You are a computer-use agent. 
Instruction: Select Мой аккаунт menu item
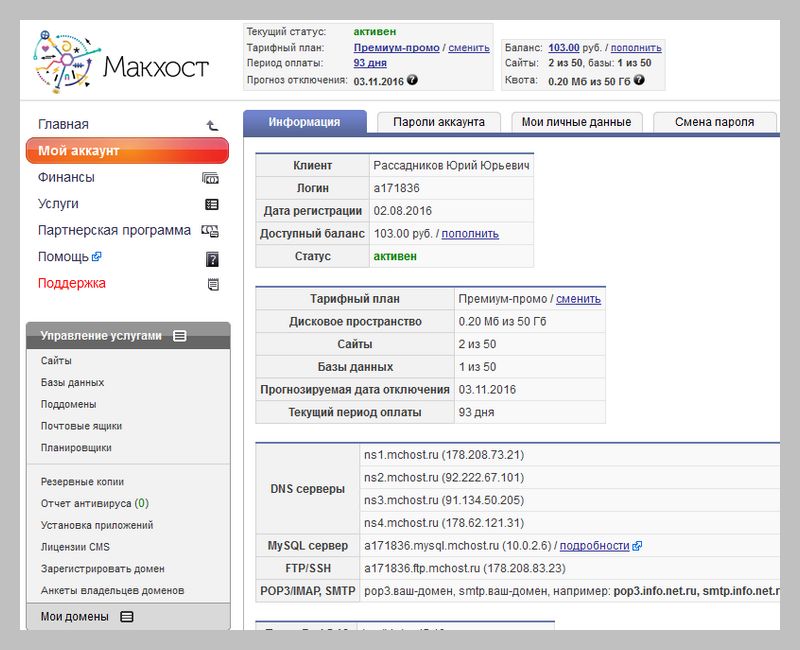[x=127, y=151]
